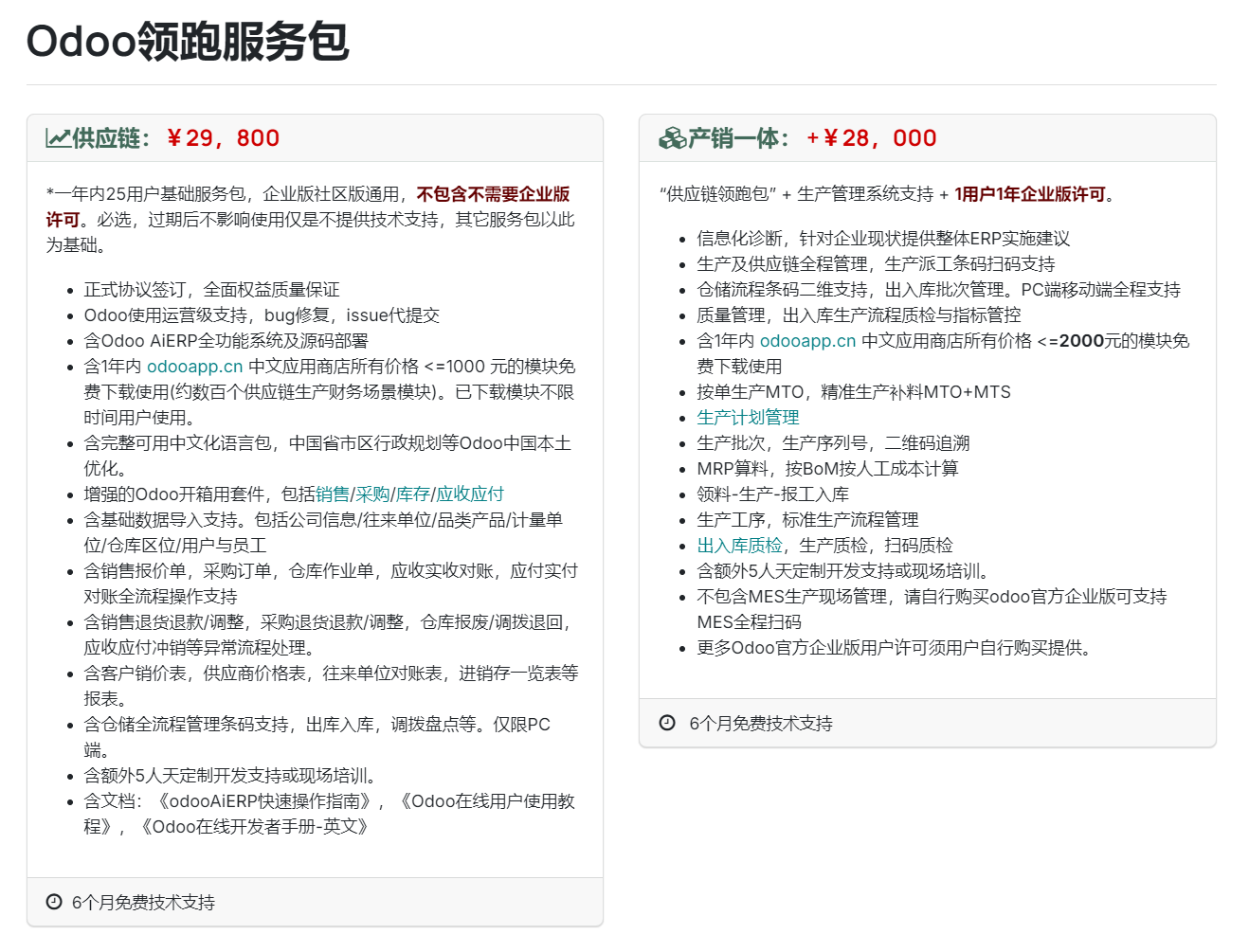Viewport: 1249px width, 952px height.
Task: Click 6个月免费技术支持 in 产销一体 card footer
Action: [761, 724]
